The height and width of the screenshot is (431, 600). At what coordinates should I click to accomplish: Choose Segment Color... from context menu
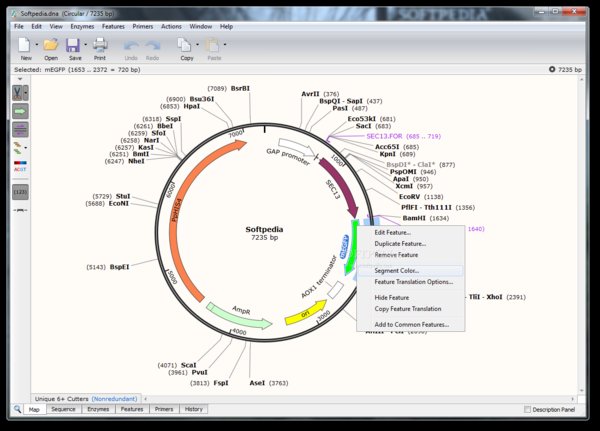pyautogui.click(x=397, y=270)
